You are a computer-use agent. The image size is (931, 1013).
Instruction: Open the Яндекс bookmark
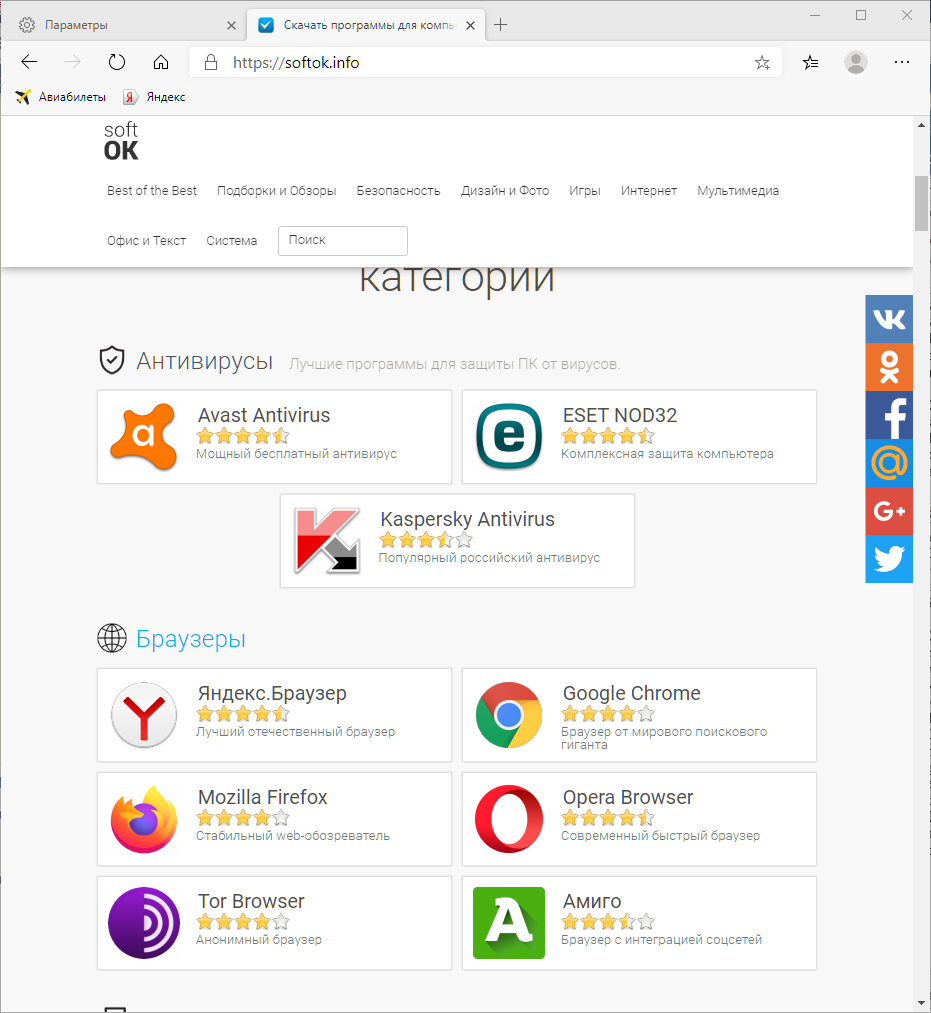tap(154, 97)
